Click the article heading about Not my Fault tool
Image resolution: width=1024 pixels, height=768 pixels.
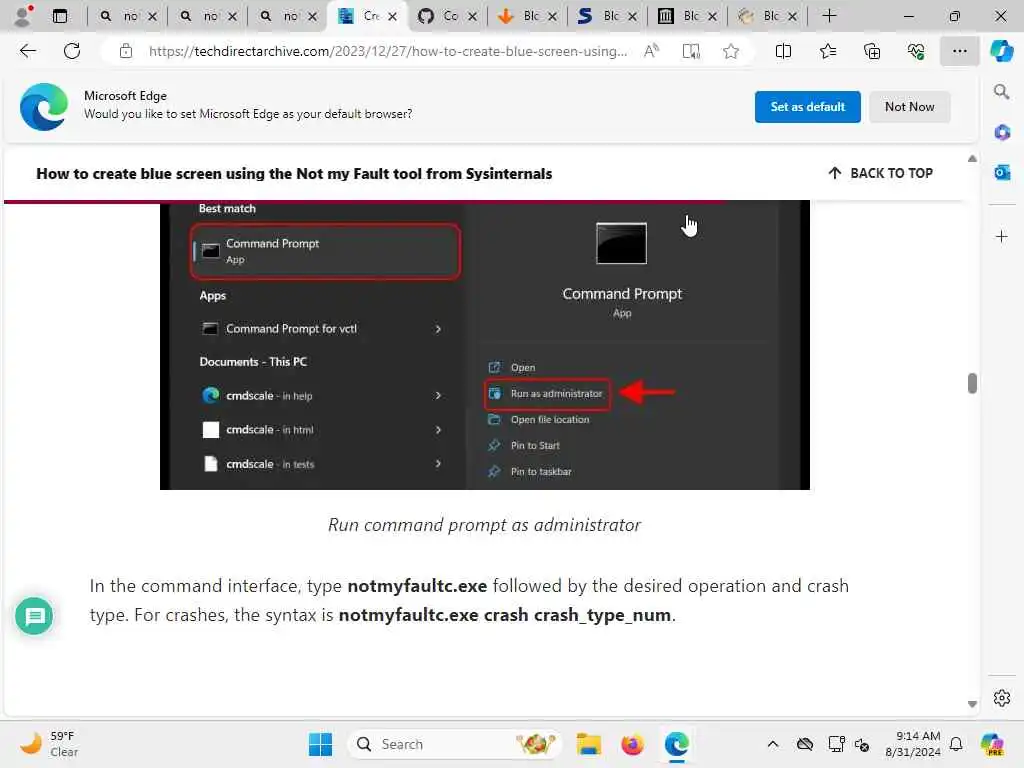coord(294,173)
